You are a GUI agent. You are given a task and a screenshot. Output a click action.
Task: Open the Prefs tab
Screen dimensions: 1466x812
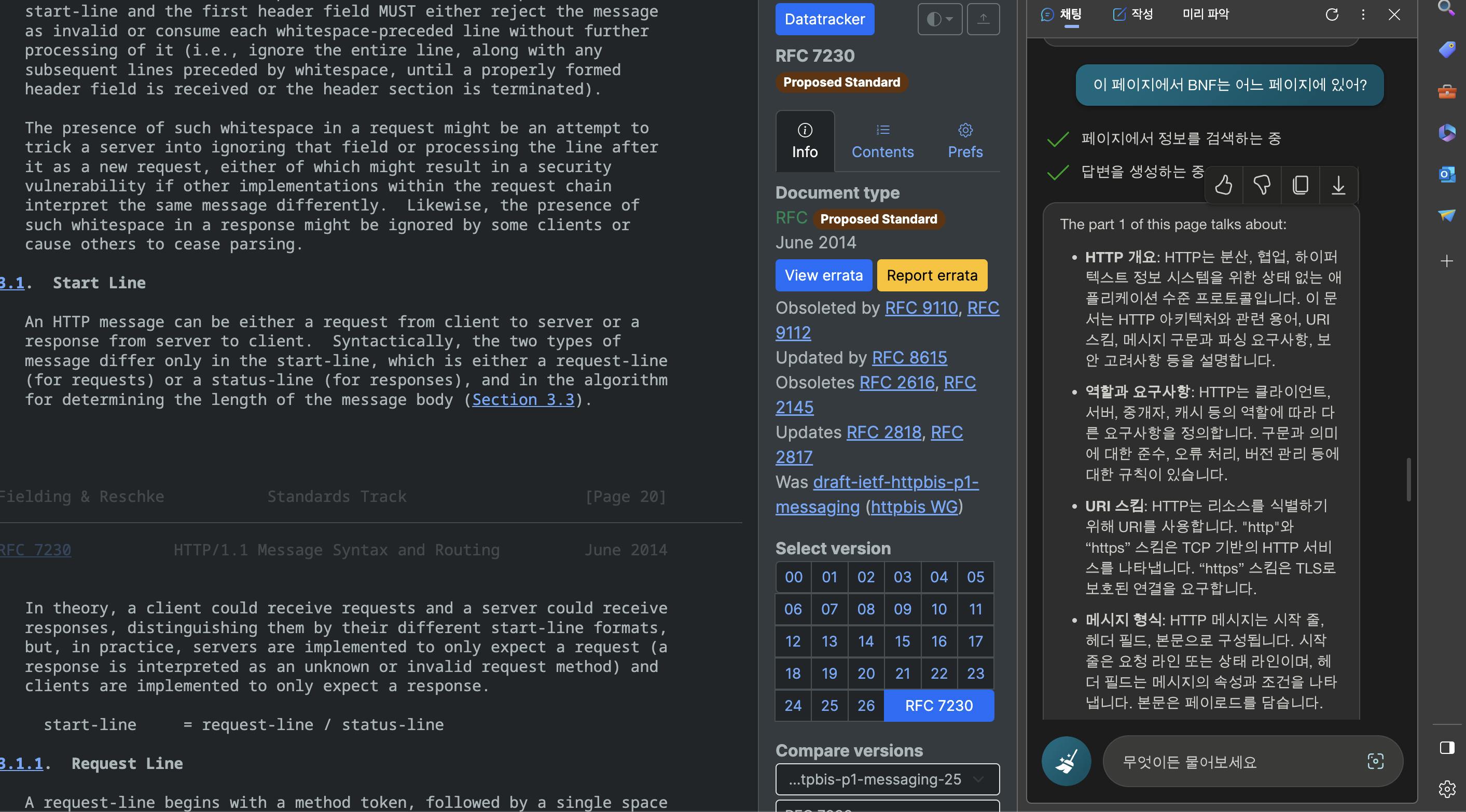964,141
